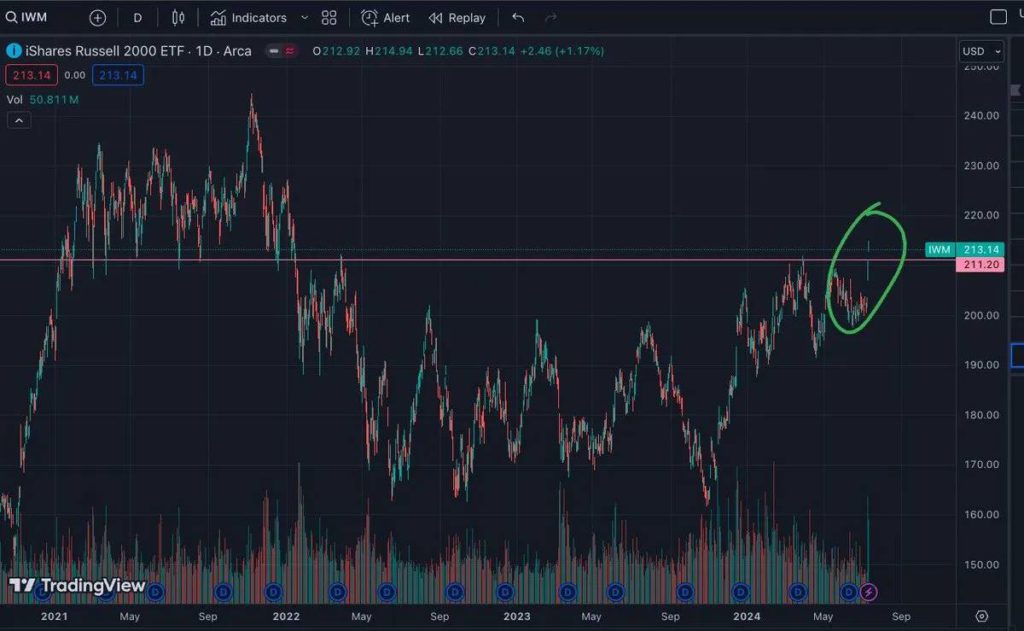The width and height of the screenshot is (1024, 631).
Task: Undo the last chart action
Action: coord(517,17)
